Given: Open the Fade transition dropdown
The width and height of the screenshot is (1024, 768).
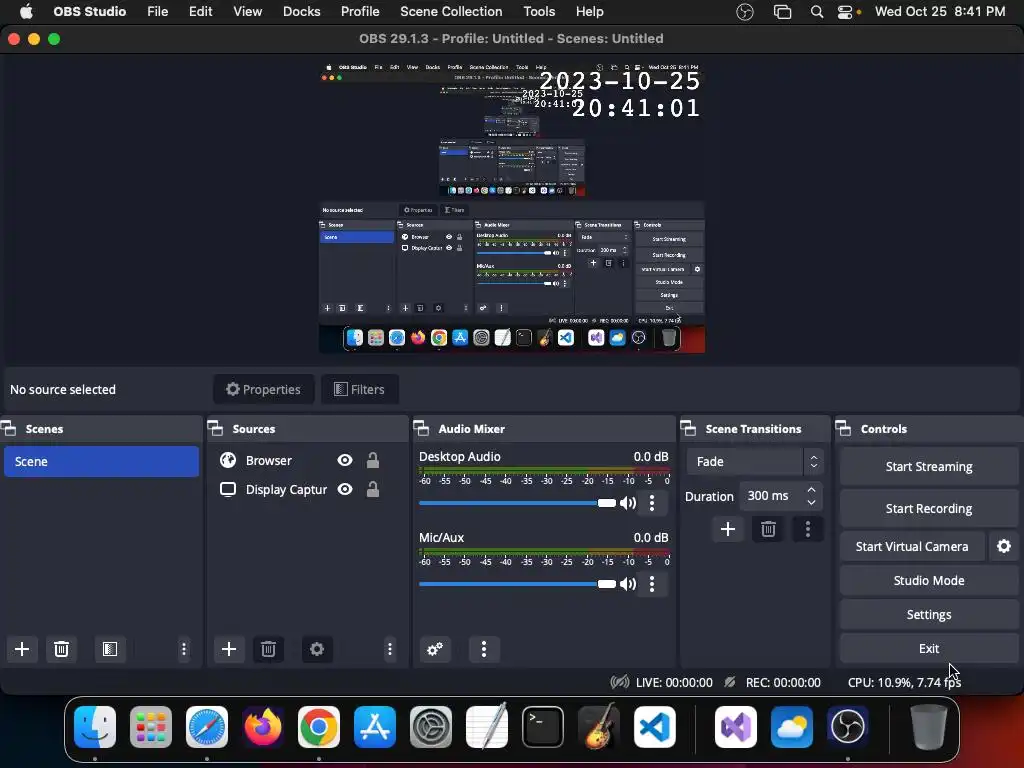Looking at the screenshot, I should click(x=755, y=462).
